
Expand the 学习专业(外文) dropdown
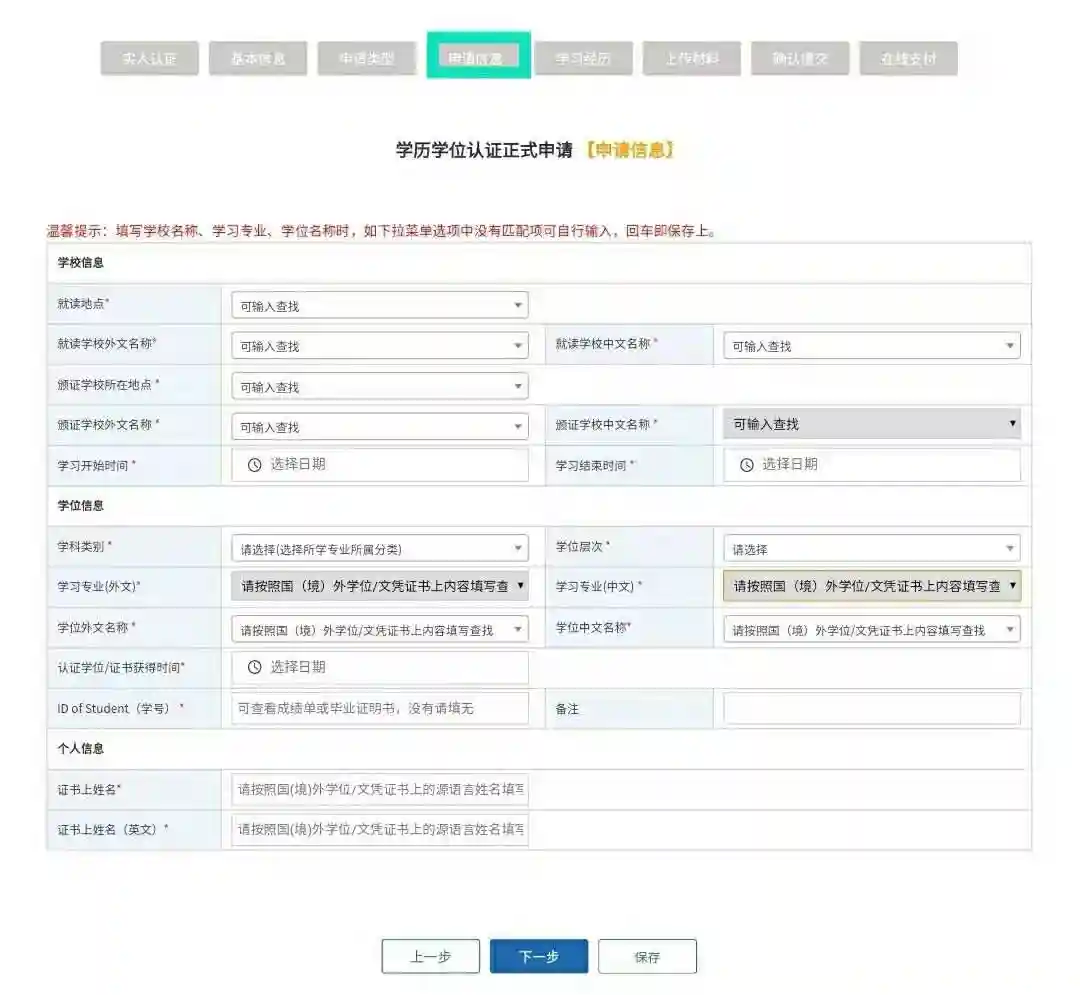tap(379, 586)
